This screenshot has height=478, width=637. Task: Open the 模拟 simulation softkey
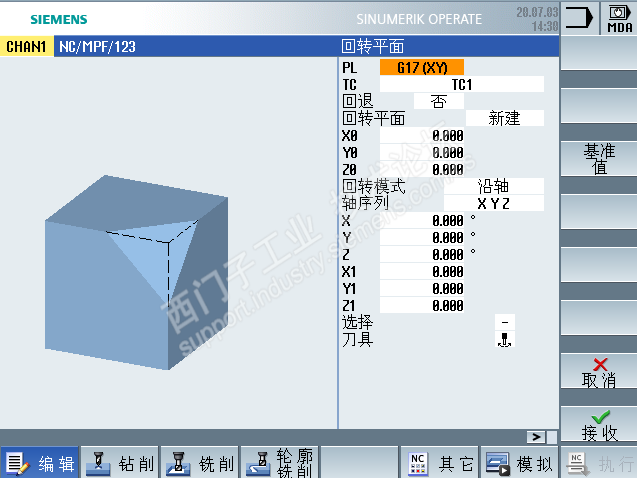(x=520, y=463)
